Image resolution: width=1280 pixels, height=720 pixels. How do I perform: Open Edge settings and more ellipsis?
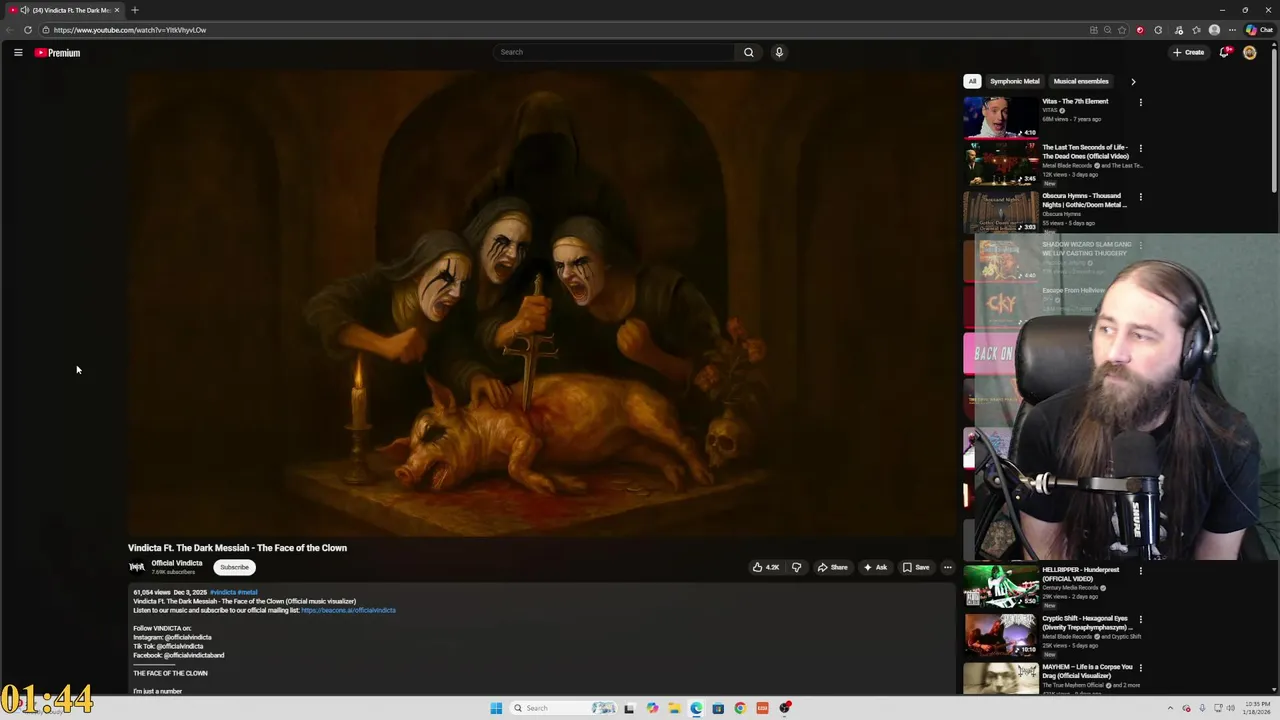pos(1232,30)
